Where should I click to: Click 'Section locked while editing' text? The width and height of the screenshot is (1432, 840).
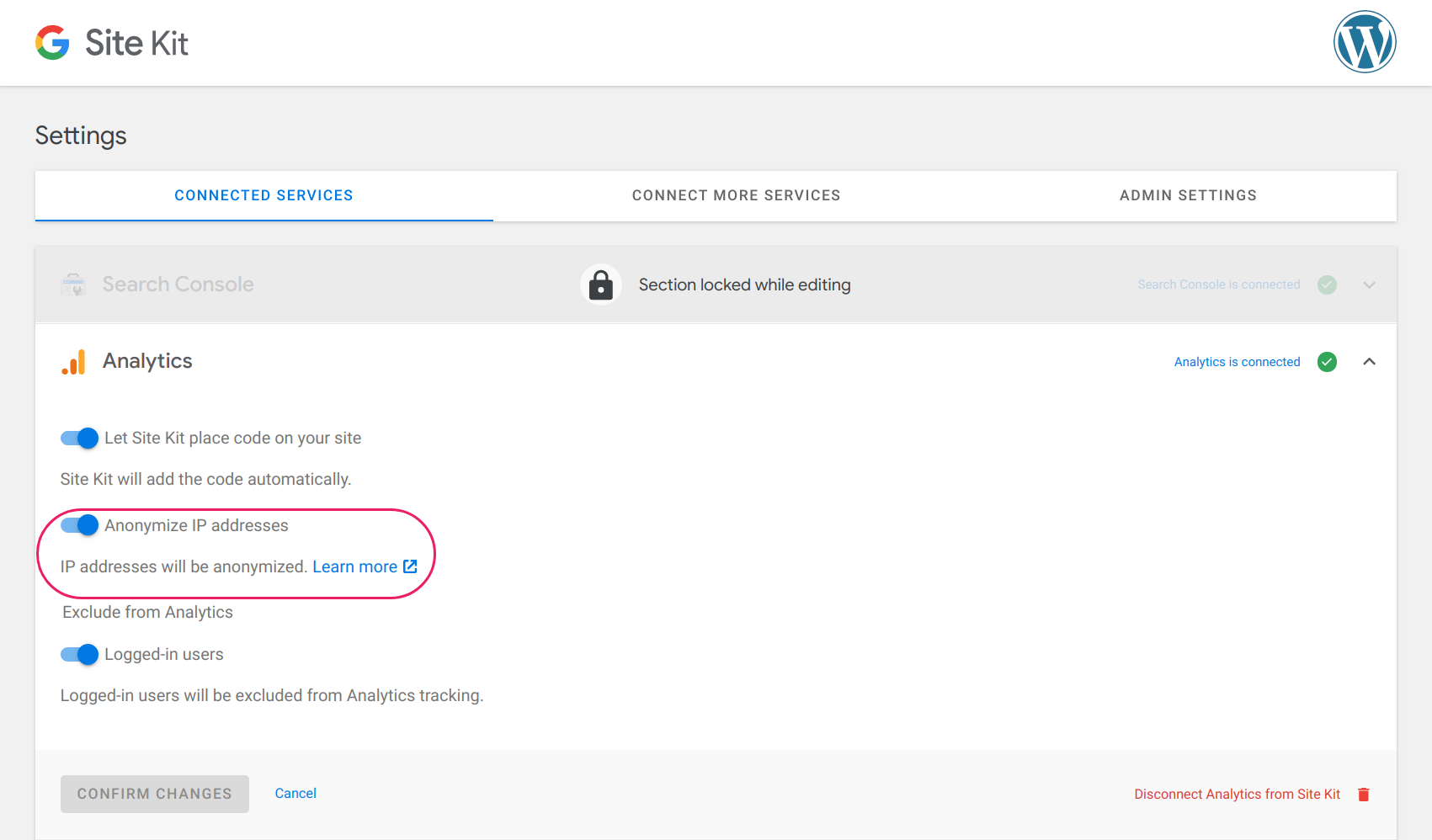pos(744,284)
